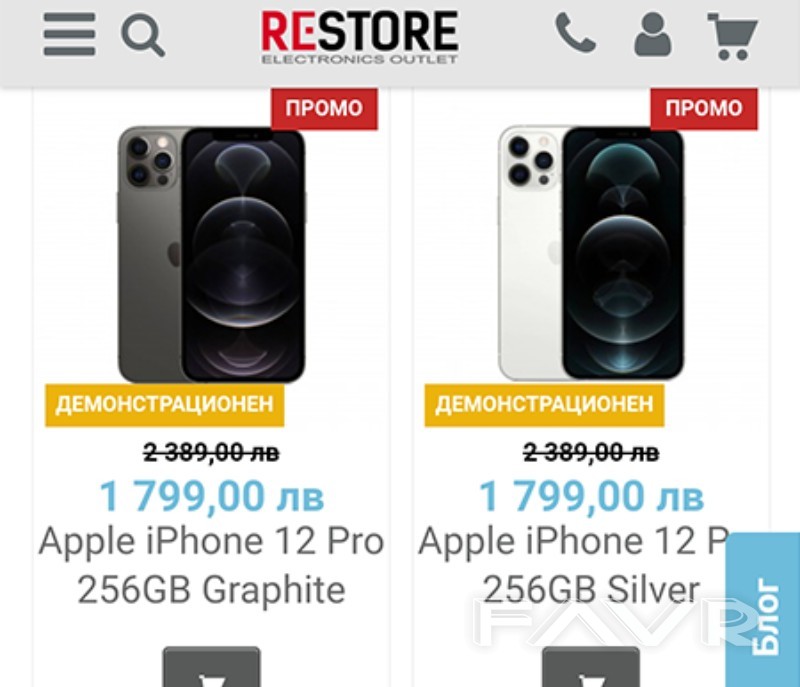This screenshot has height=687, width=800.
Task: Open the shopping cart icon
Action: [x=732, y=35]
